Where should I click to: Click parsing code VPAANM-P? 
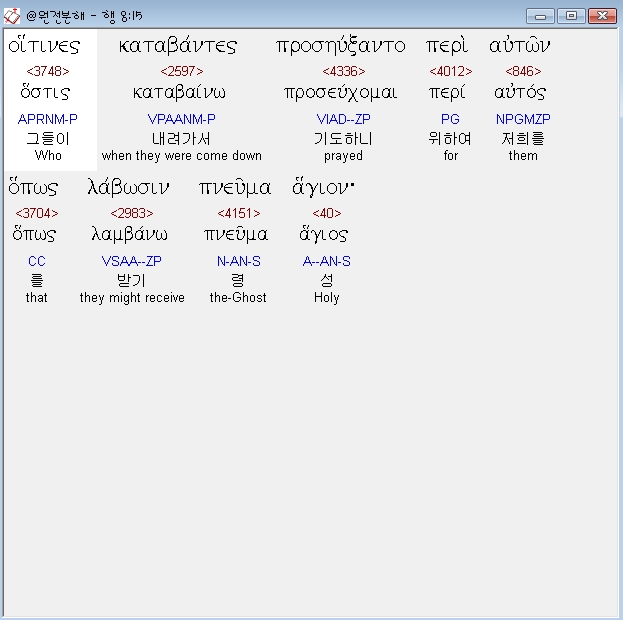(182, 119)
